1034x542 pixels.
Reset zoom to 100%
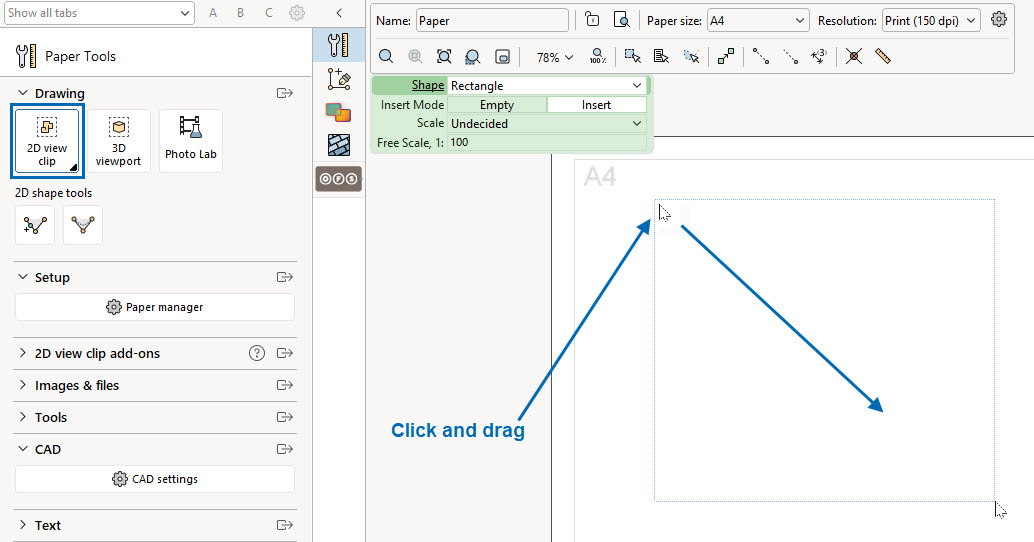pos(597,57)
